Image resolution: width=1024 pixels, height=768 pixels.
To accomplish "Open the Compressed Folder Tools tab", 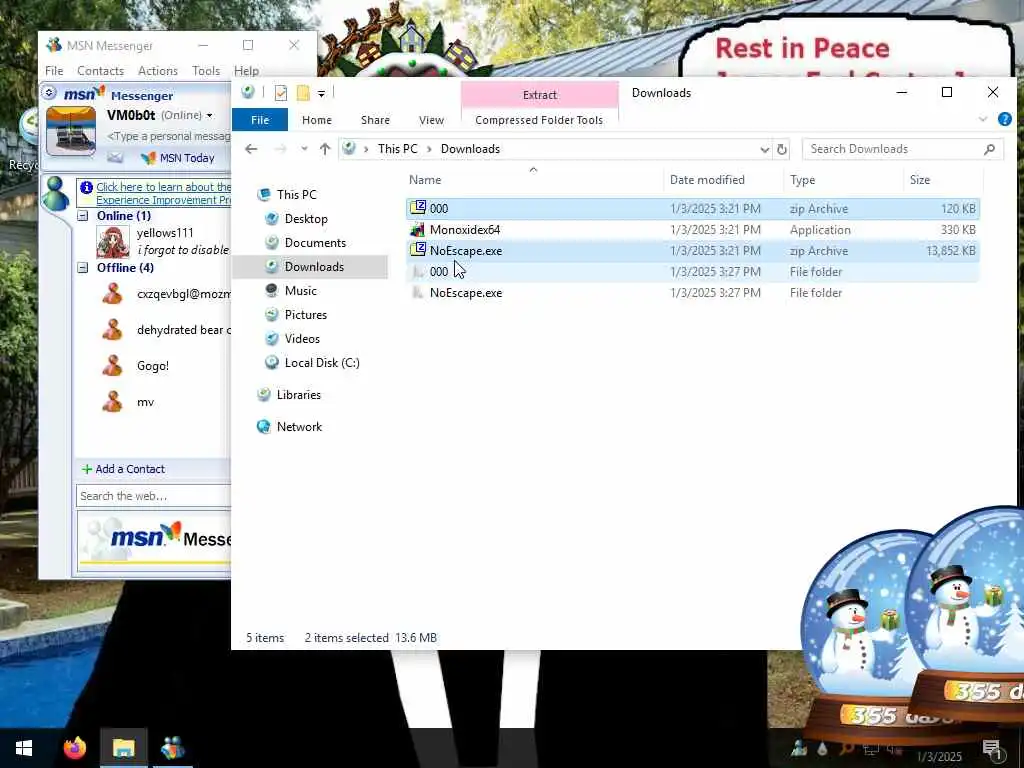I will [539, 120].
